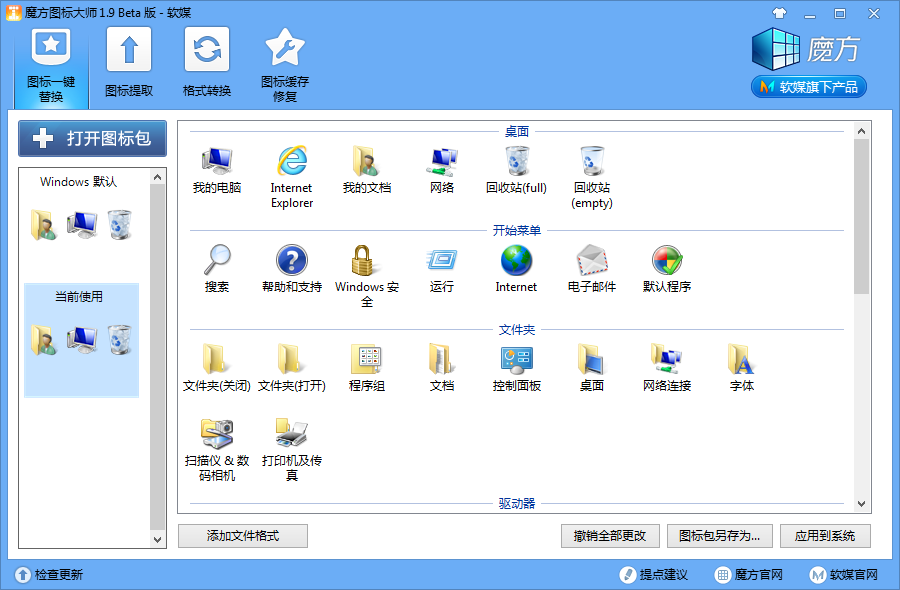Open the 魔方官网 link
Screen dimensions: 900x590
pos(748,575)
